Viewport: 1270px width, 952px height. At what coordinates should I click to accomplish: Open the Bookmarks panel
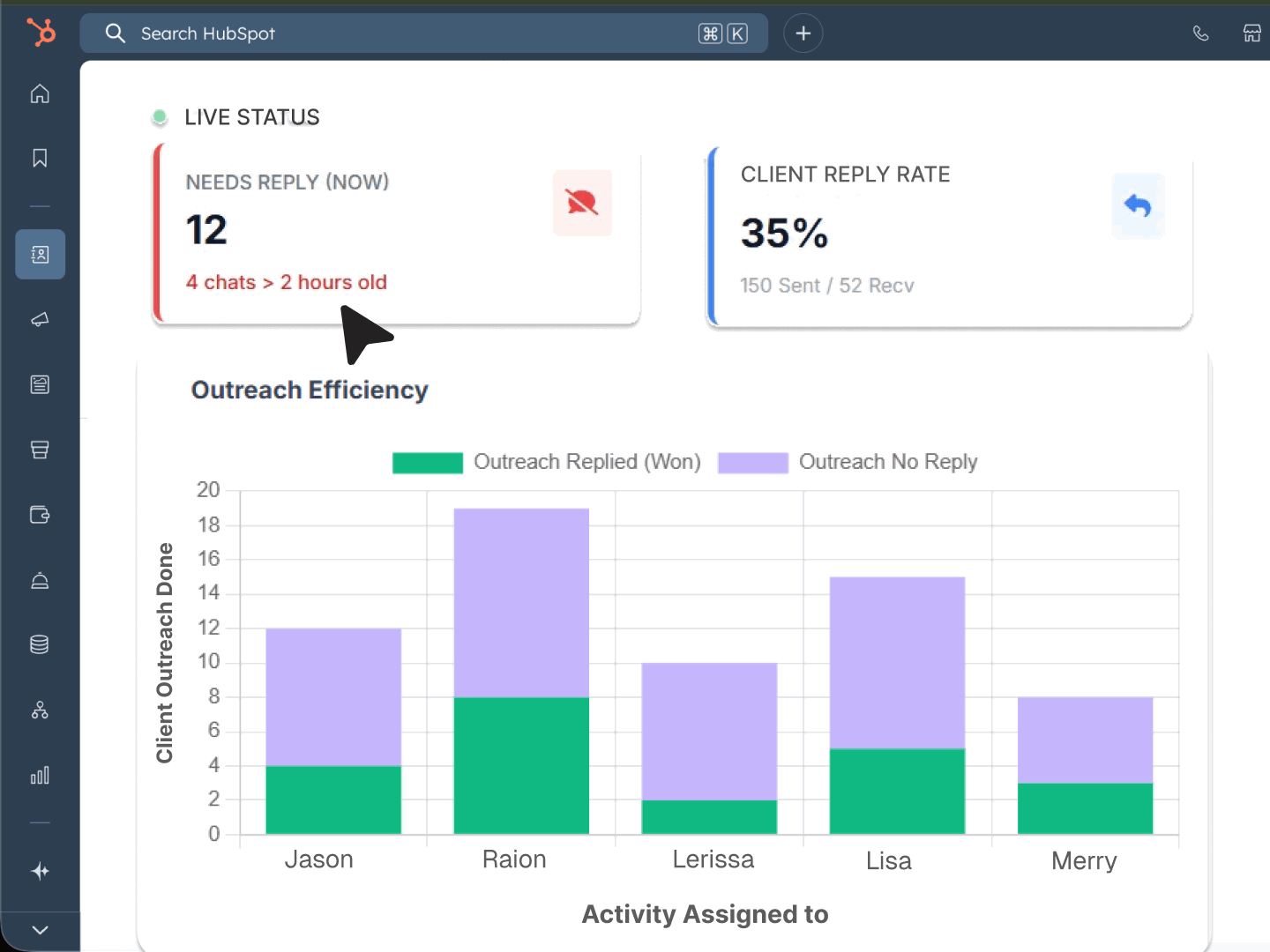tap(40, 158)
